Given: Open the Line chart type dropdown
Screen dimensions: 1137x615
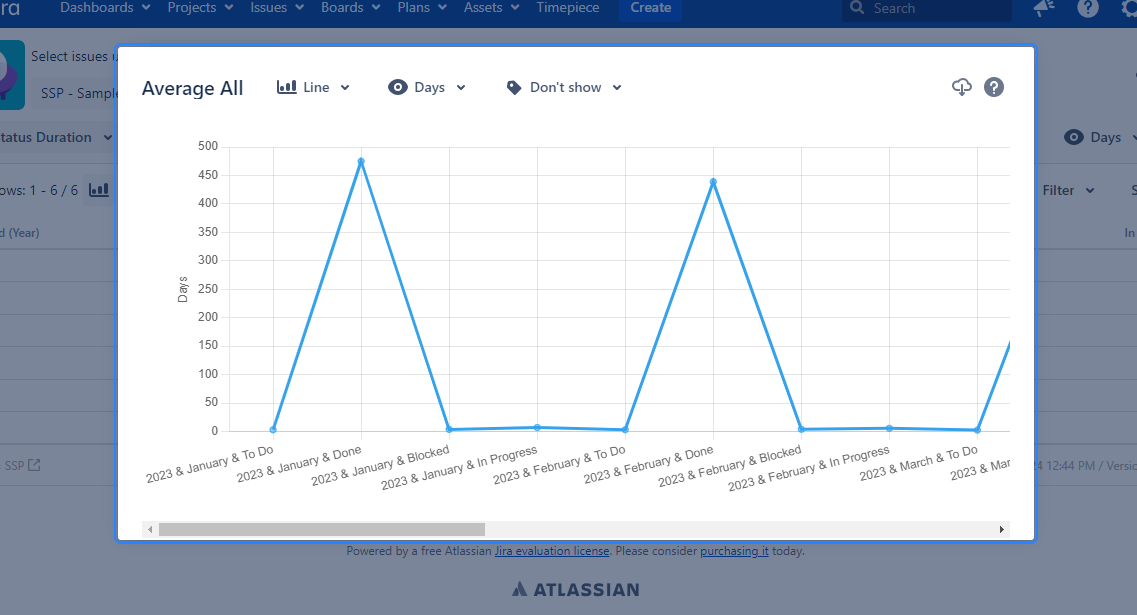Looking at the screenshot, I should pos(316,87).
